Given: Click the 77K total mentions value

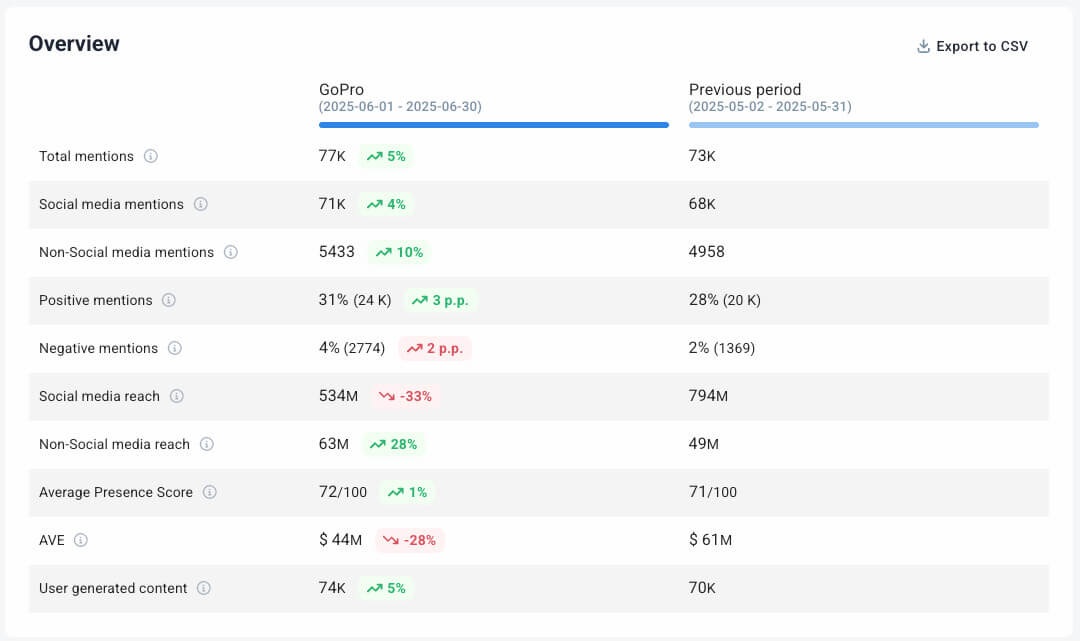Looking at the screenshot, I should pyautogui.click(x=332, y=156).
